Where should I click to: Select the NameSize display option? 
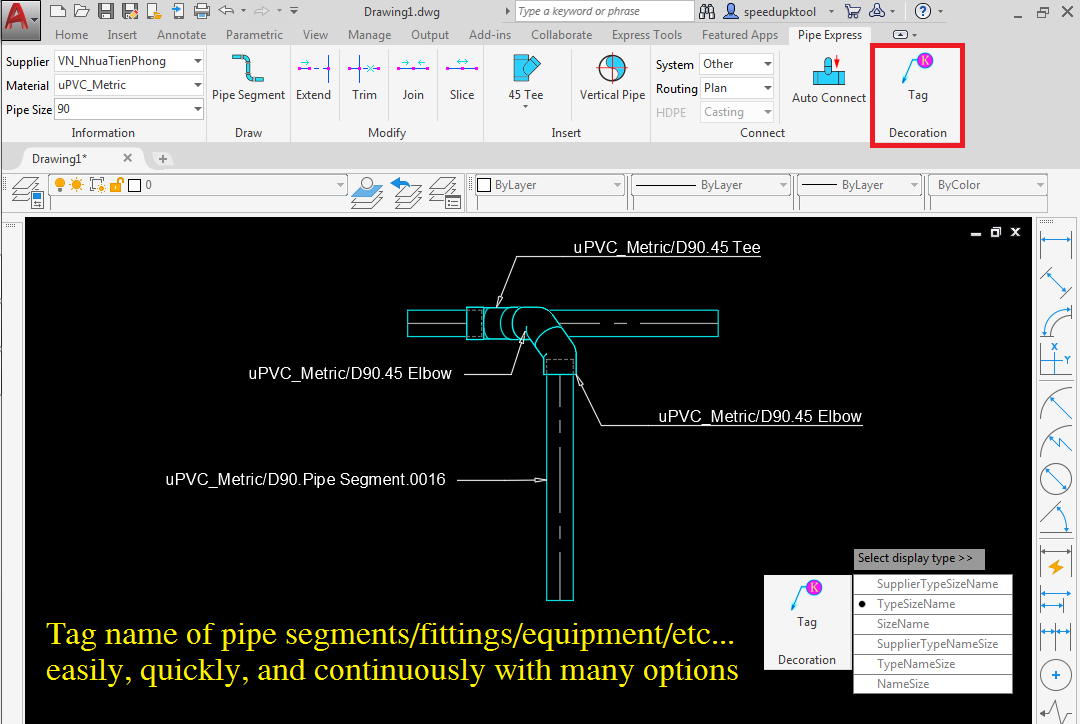click(933, 683)
